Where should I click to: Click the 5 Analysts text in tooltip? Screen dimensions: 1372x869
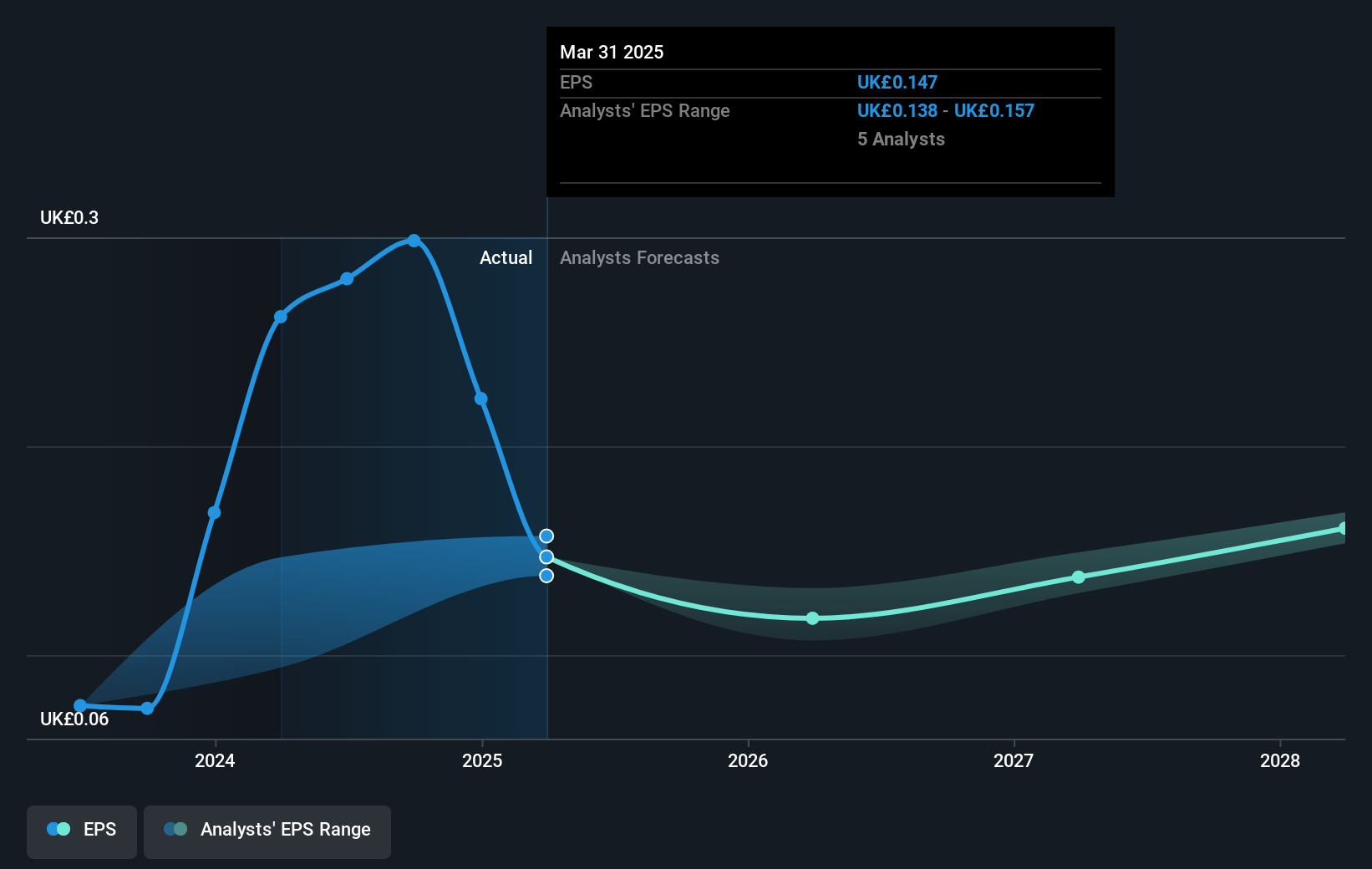point(901,140)
